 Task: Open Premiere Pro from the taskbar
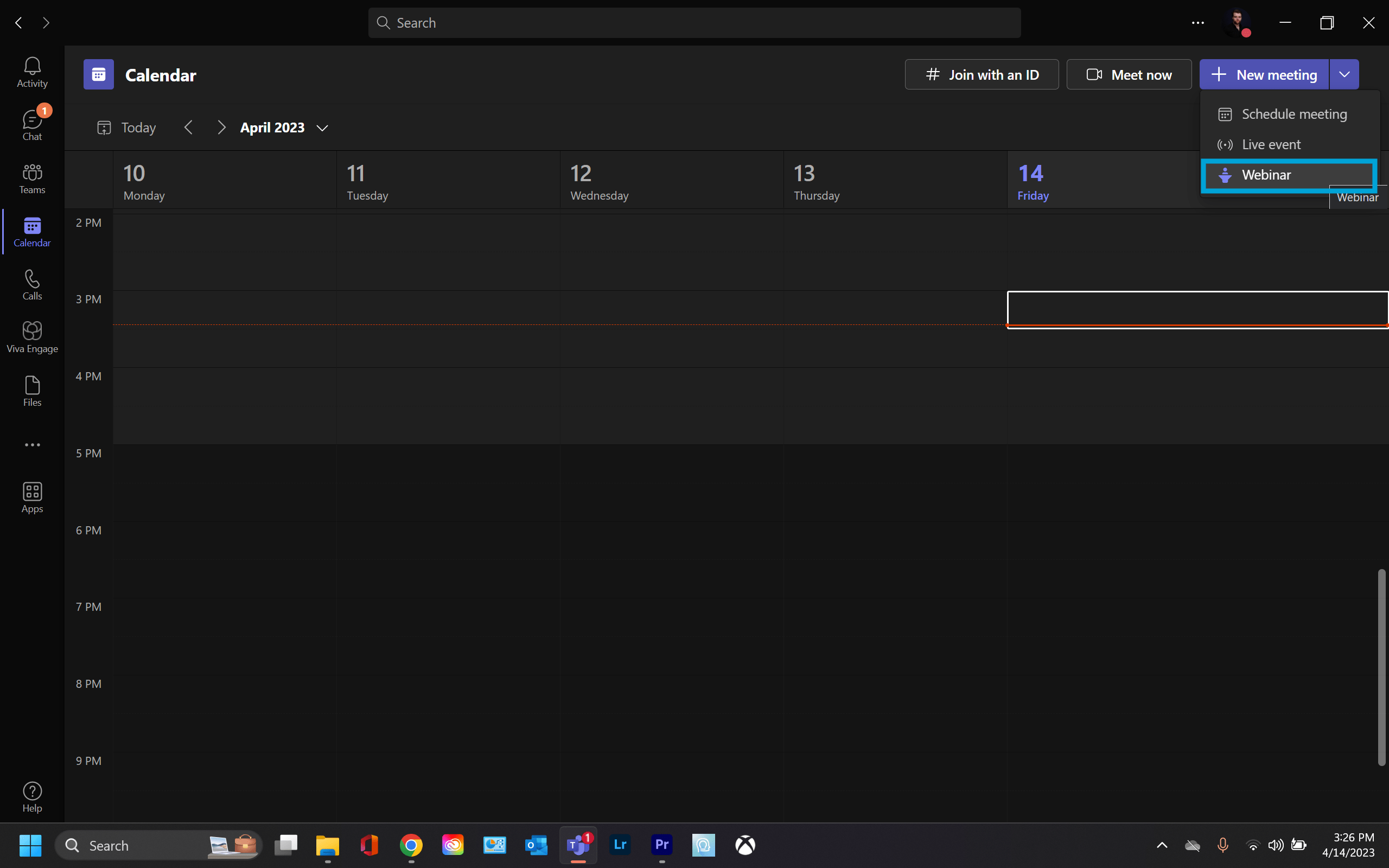(x=661, y=845)
